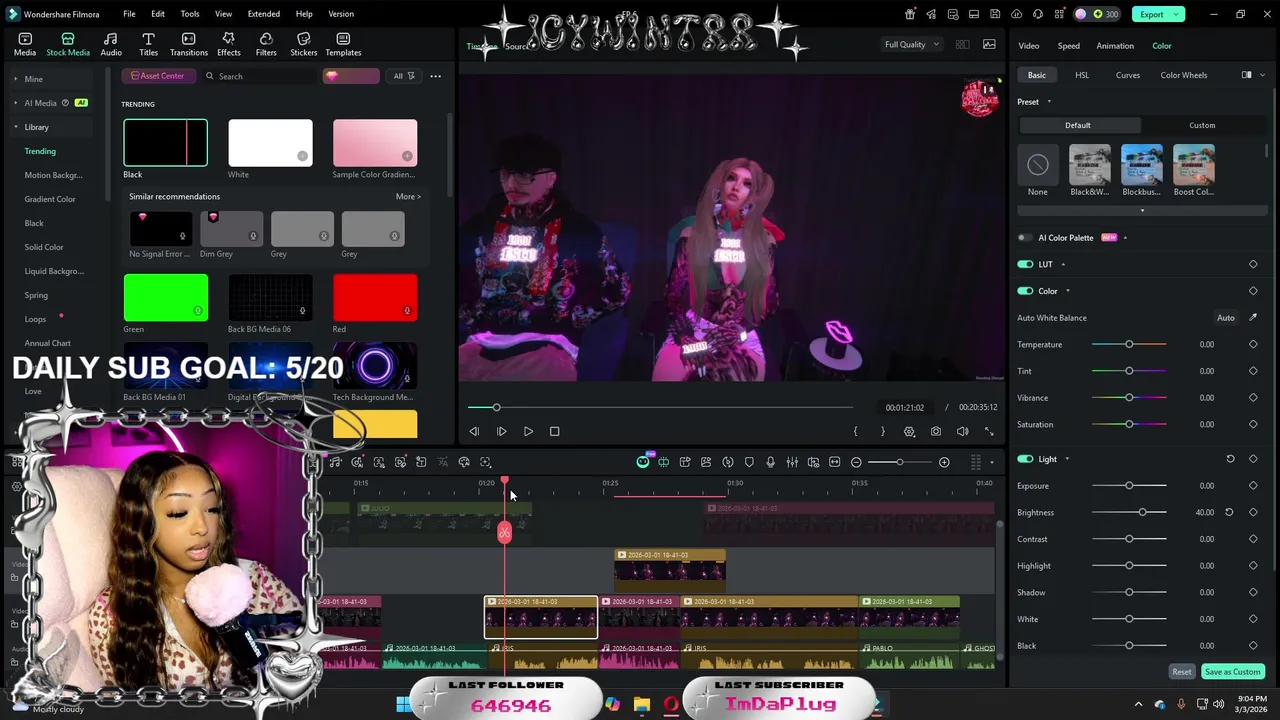Click the Auto white balance button
Screen dimensions: 1280x720
coord(1225,318)
